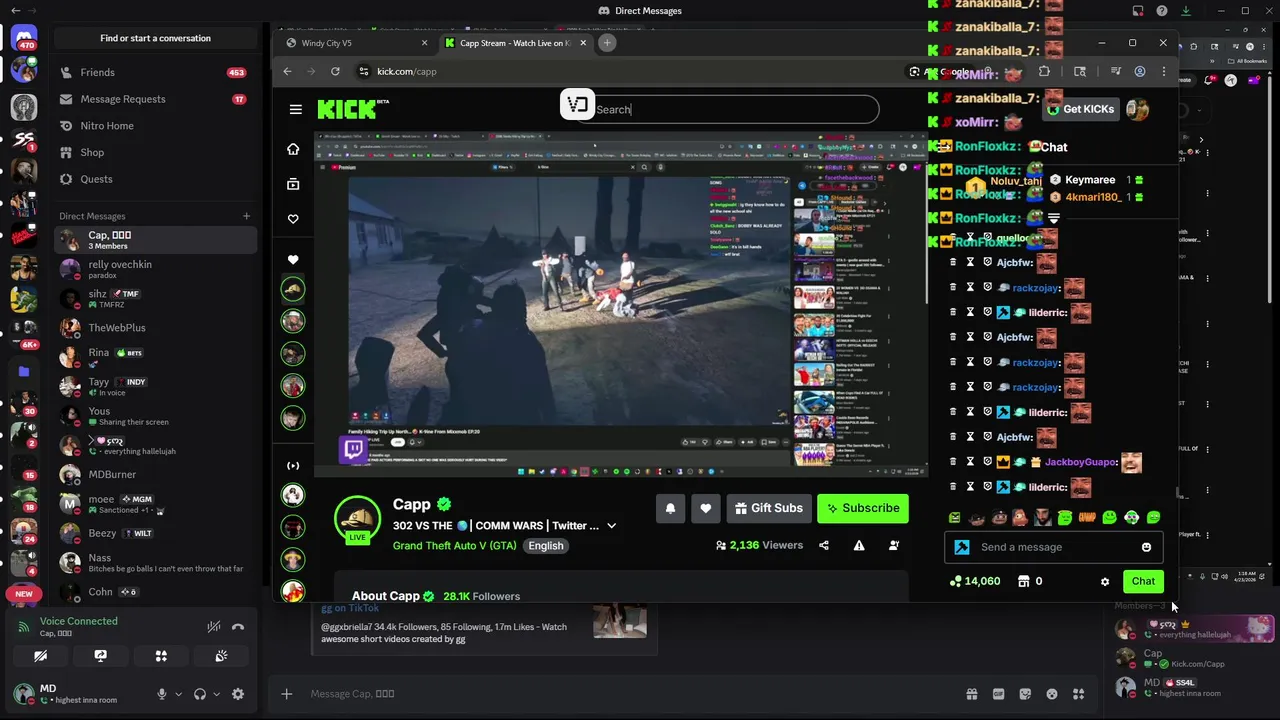Expand Capp stream title chevron
The width and height of the screenshot is (1280, 720).
[611, 526]
